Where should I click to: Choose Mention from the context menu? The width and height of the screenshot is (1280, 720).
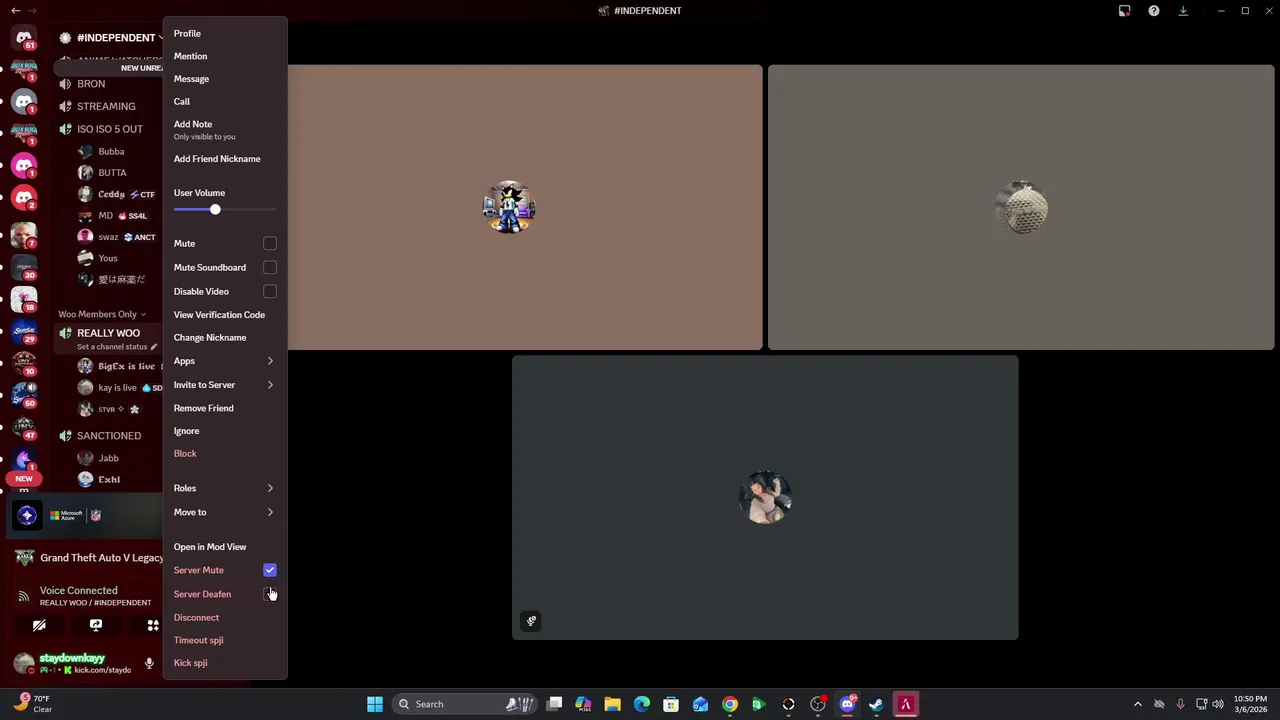225,57
